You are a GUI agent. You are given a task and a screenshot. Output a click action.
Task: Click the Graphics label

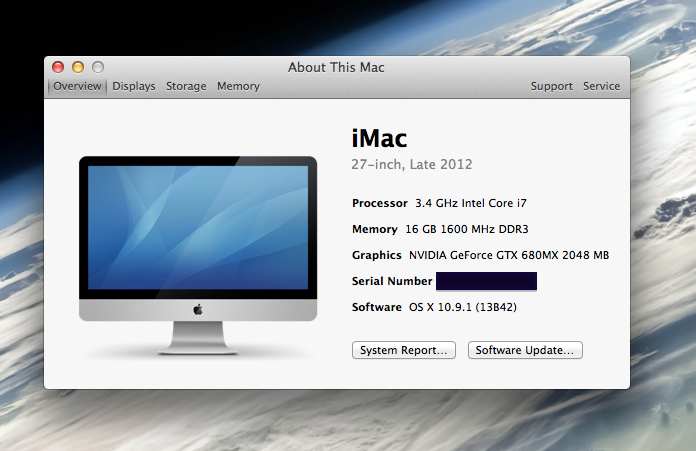tap(376, 255)
